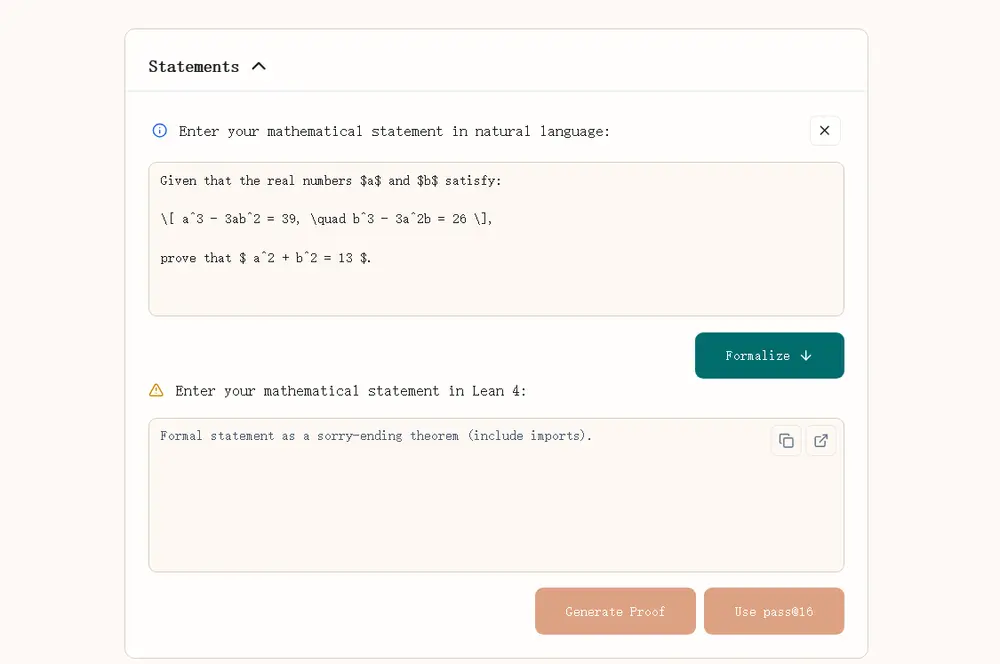Click empty area below text in natural language box

496,292
